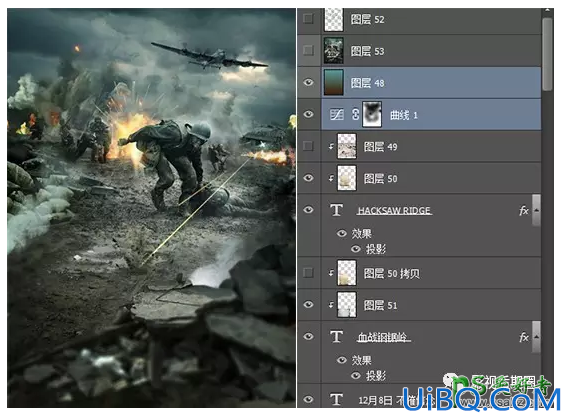
Task: Toggle 投影 eye under 血战钢锯岭
Action: pyautogui.click(x=356, y=375)
